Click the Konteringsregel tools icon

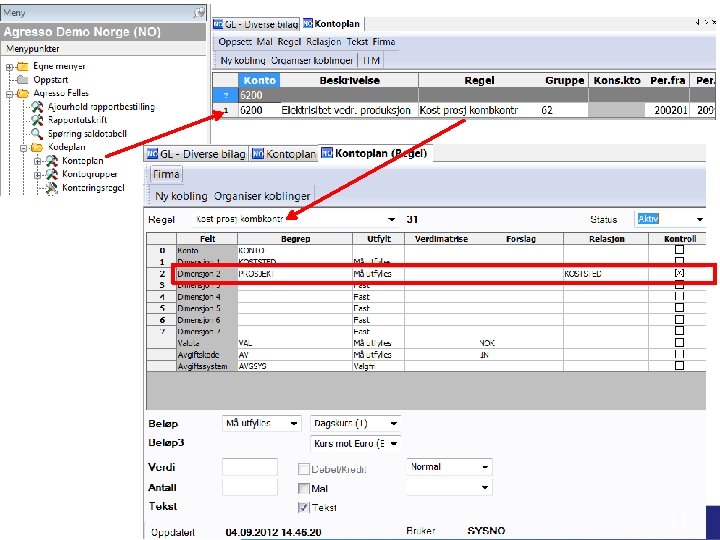coord(52,188)
